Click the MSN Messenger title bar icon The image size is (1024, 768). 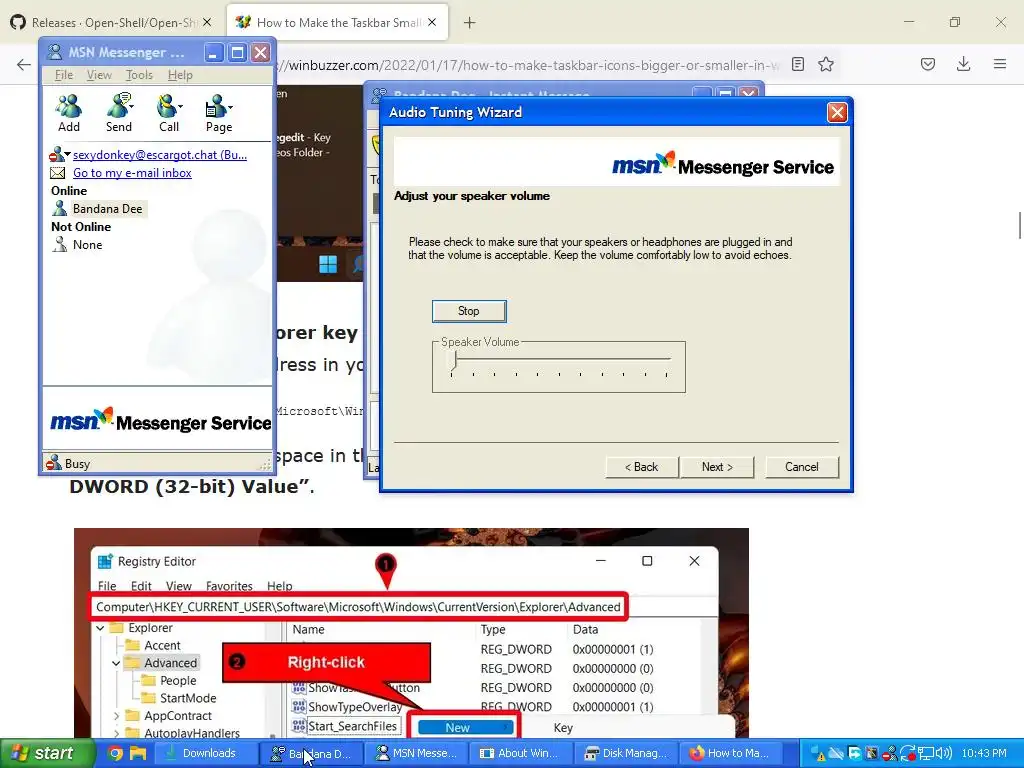pyautogui.click(x=55, y=52)
